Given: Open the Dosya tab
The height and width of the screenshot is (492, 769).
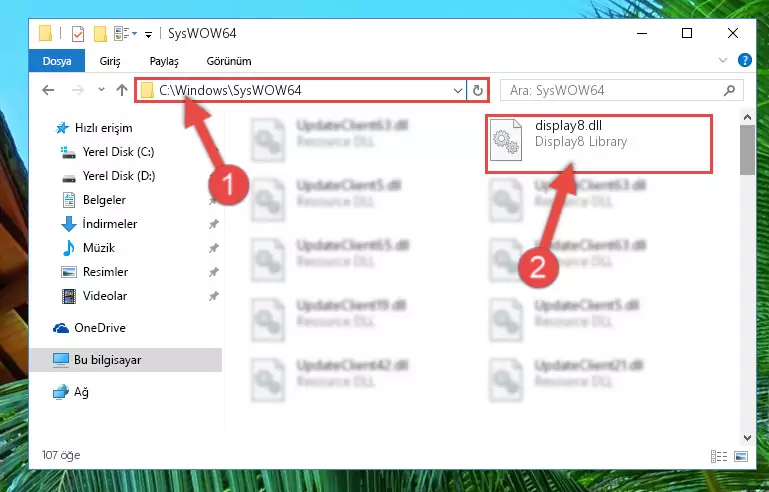Looking at the screenshot, I should 57,61.
